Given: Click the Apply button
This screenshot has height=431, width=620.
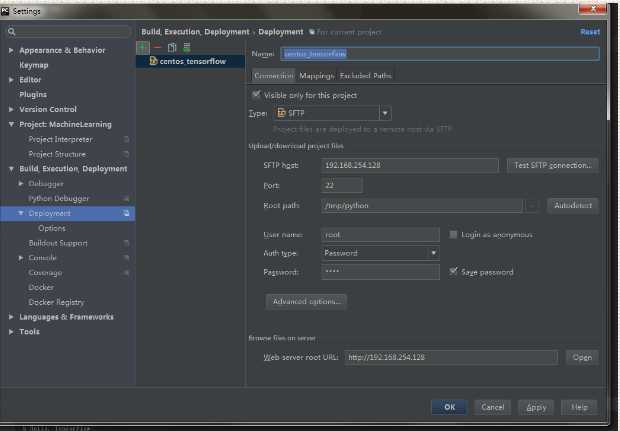Looking at the screenshot, I should click(536, 407).
